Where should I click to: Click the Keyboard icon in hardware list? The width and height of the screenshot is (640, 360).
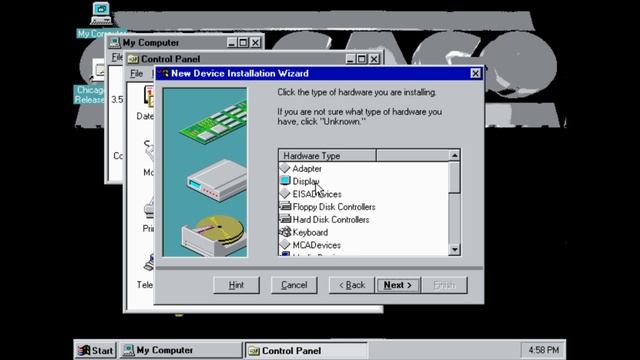[285, 232]
